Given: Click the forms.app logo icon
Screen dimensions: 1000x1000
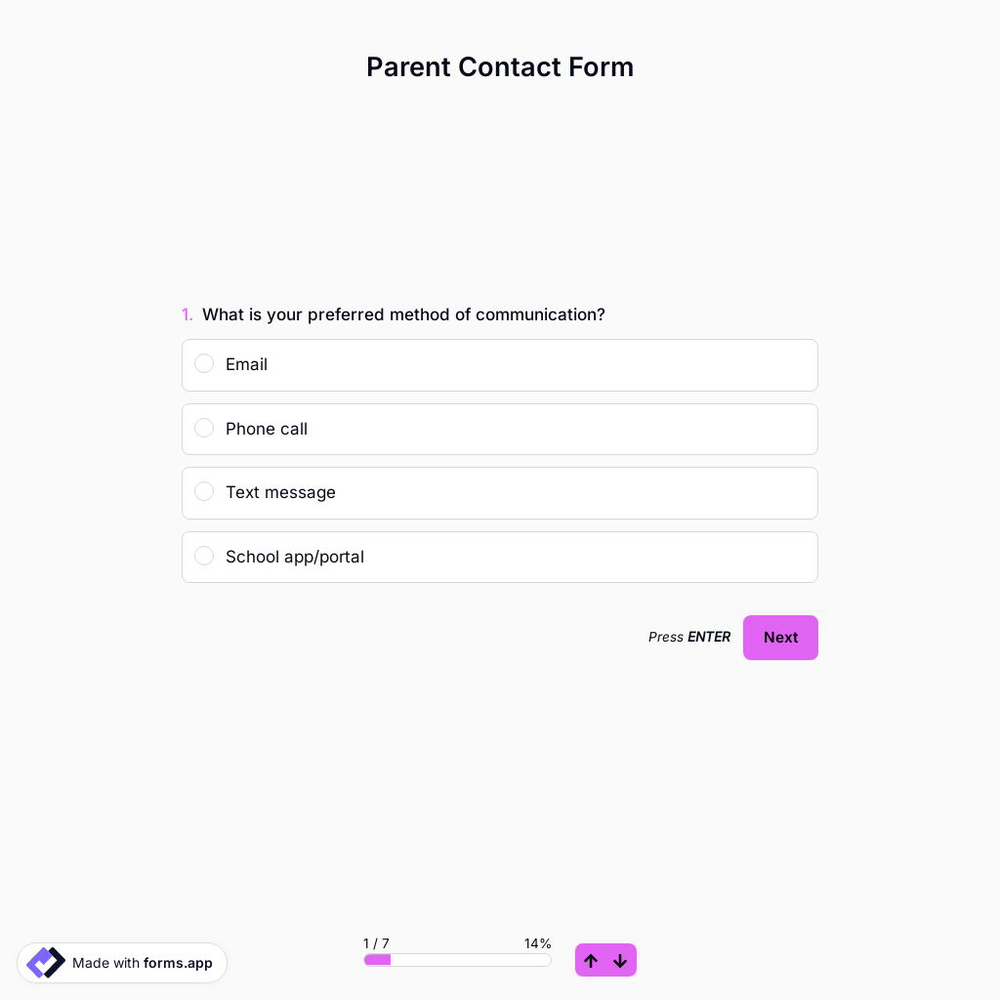Looking at the screenshot, I should (45, 962).
